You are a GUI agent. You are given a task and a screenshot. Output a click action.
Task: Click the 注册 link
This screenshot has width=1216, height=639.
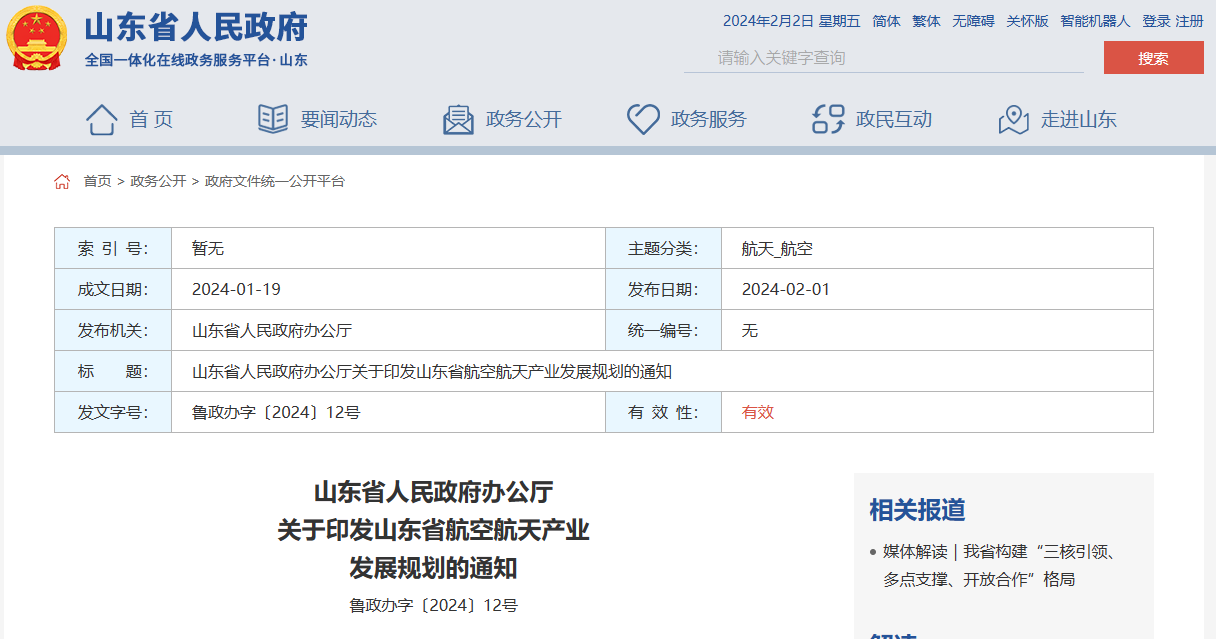point(1189,21)
